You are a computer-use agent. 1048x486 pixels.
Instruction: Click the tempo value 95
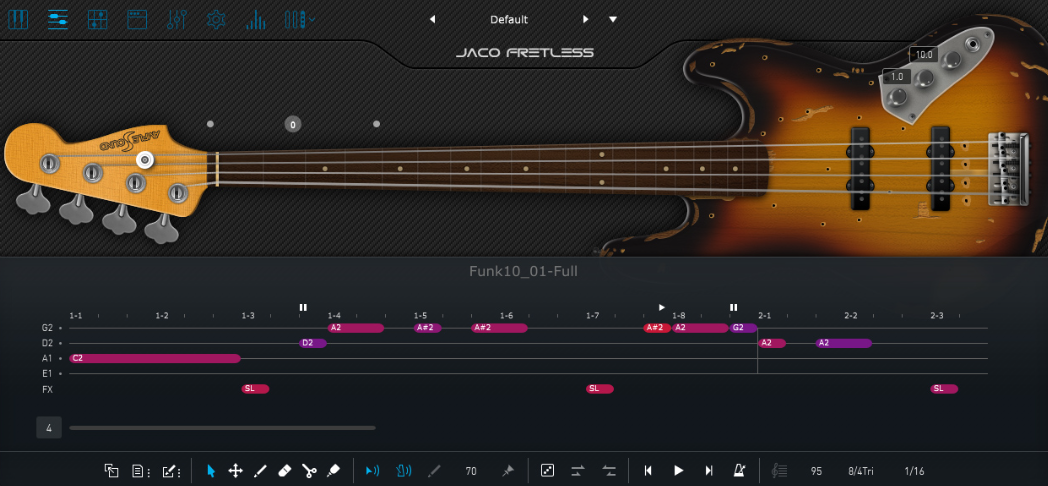tap(816, 471)
